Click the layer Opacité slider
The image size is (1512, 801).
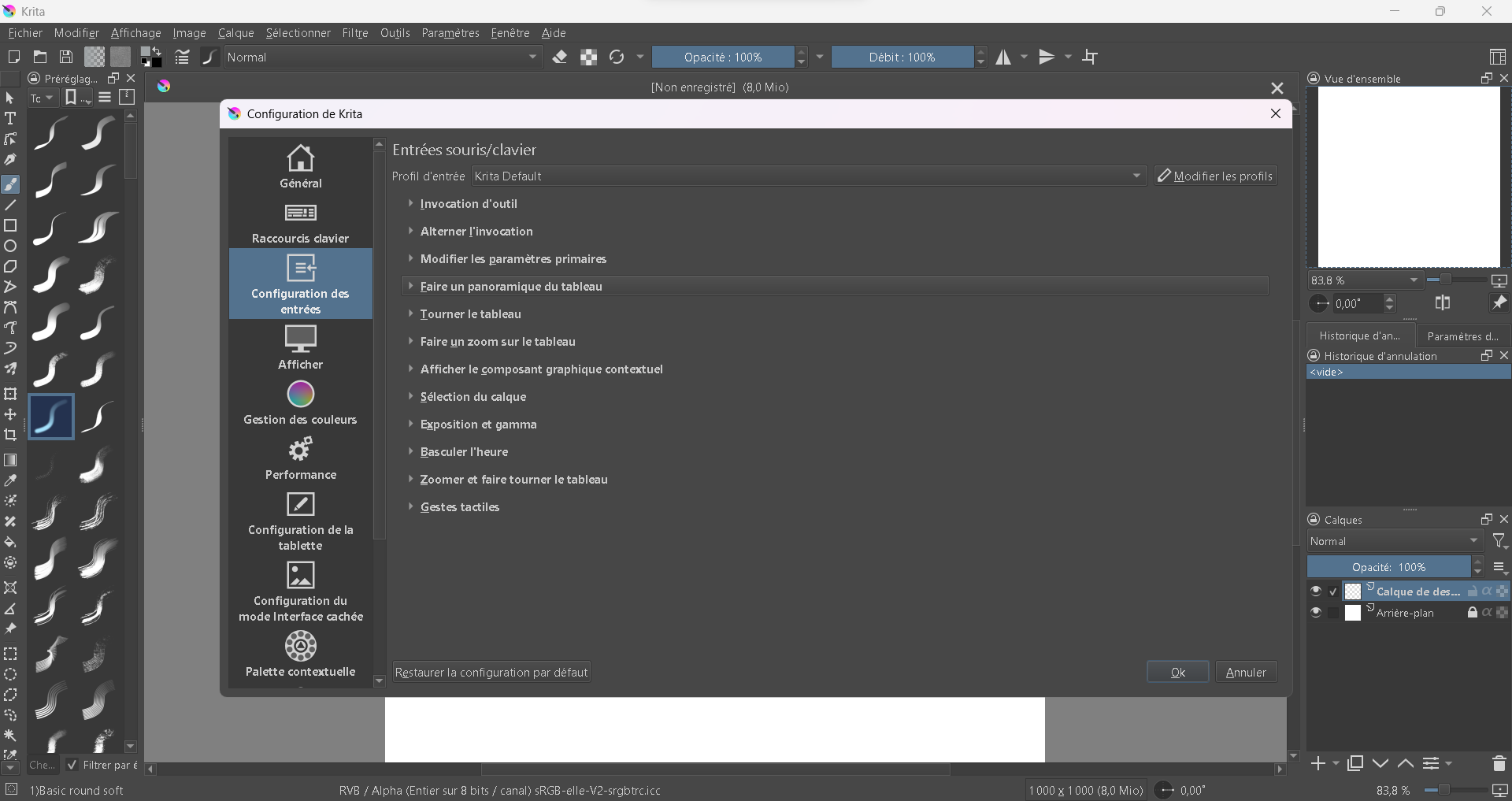1388,567
